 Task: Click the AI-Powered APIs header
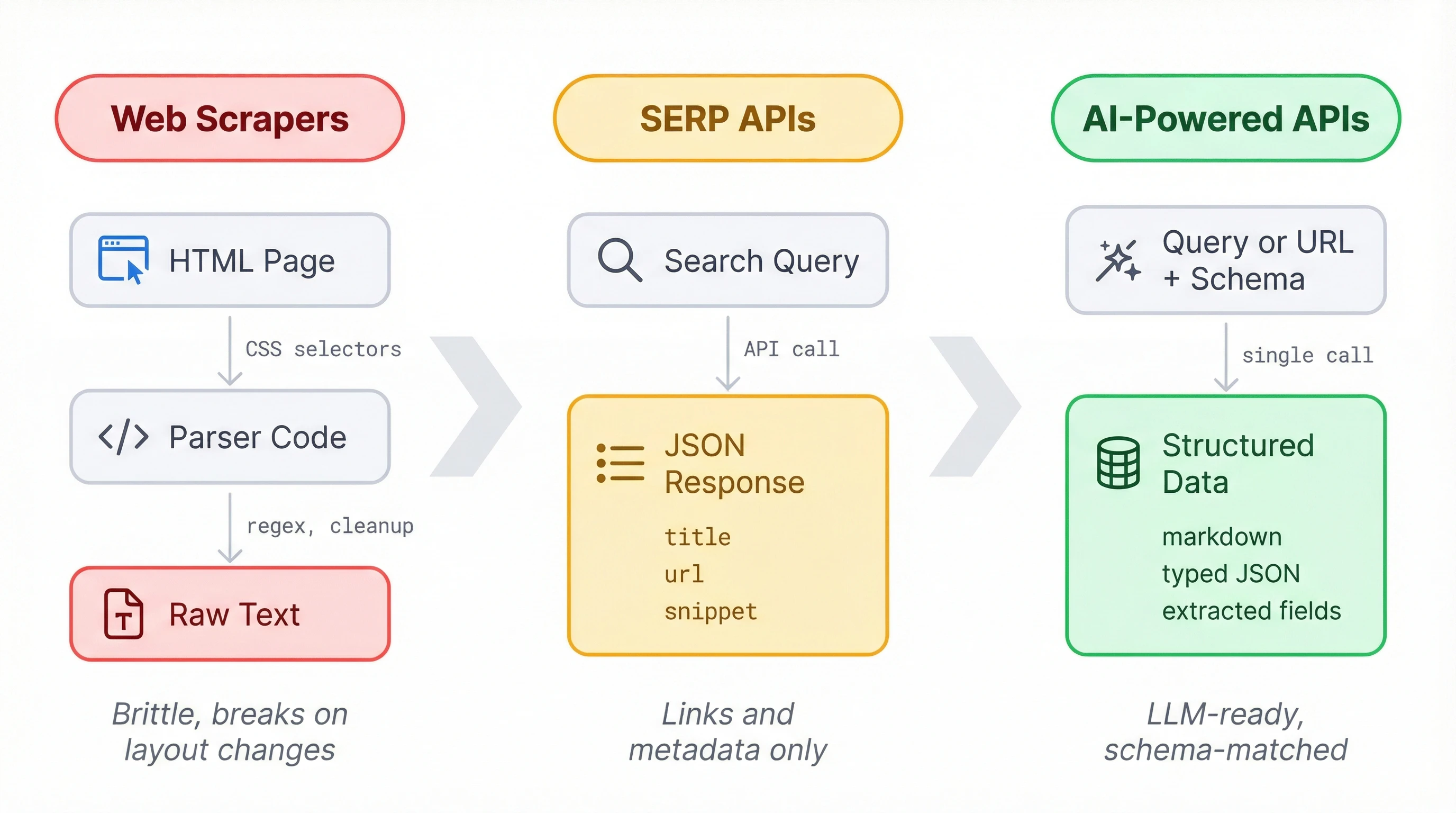(1225, 118)
